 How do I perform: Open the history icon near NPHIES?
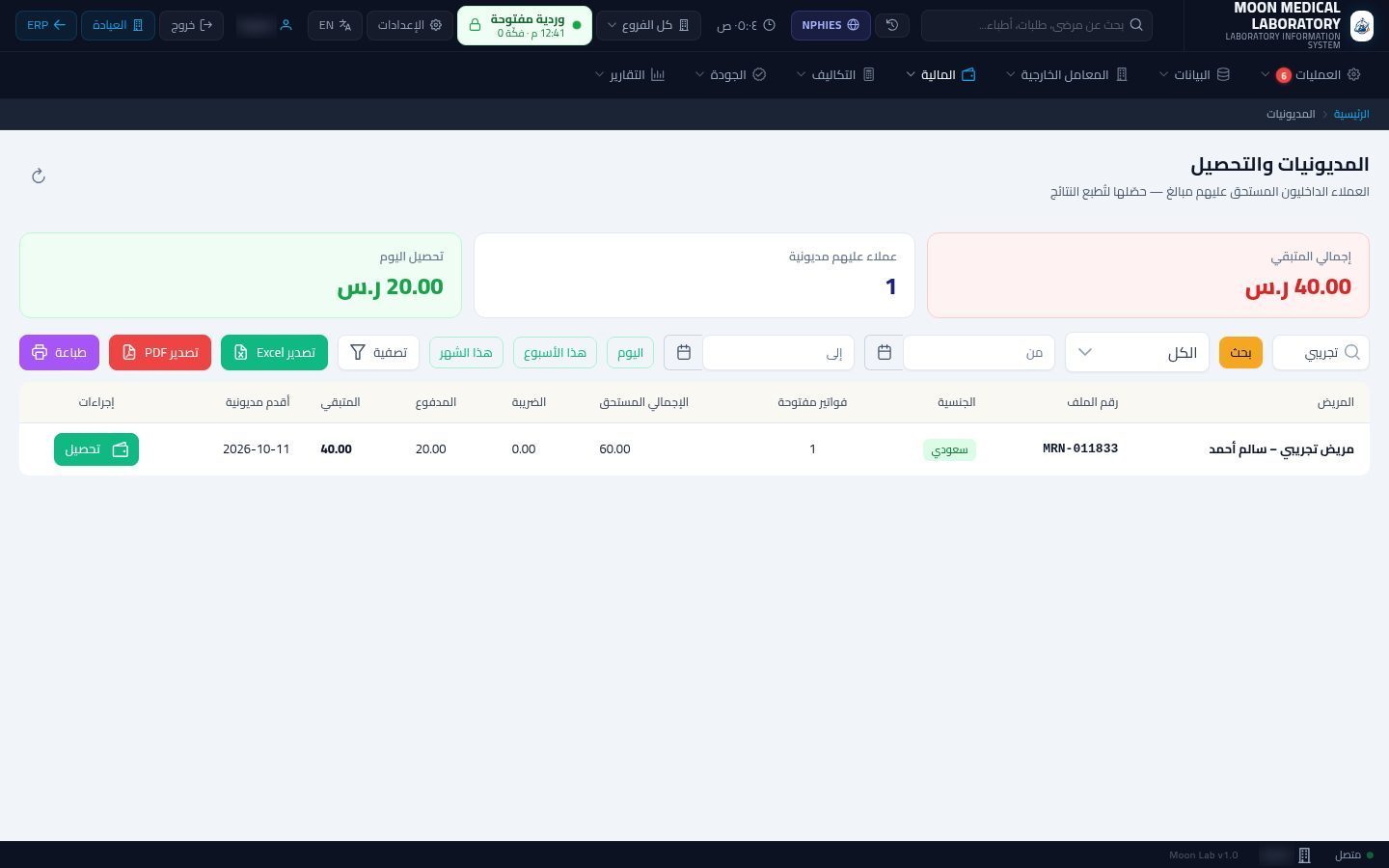click(x=892, y=25)
